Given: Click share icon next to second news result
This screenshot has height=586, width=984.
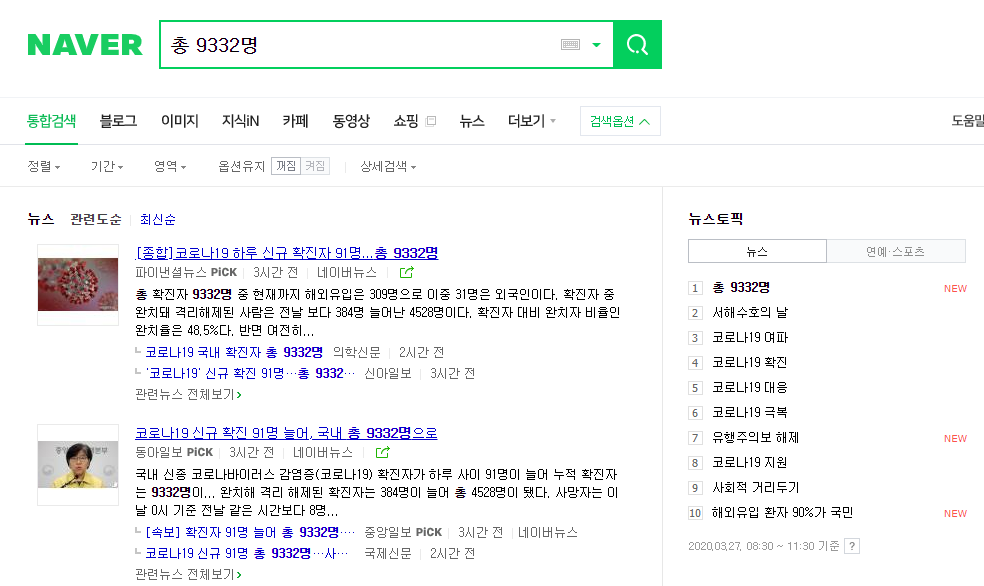Looking at the screenshot, I should coord(382,452).
